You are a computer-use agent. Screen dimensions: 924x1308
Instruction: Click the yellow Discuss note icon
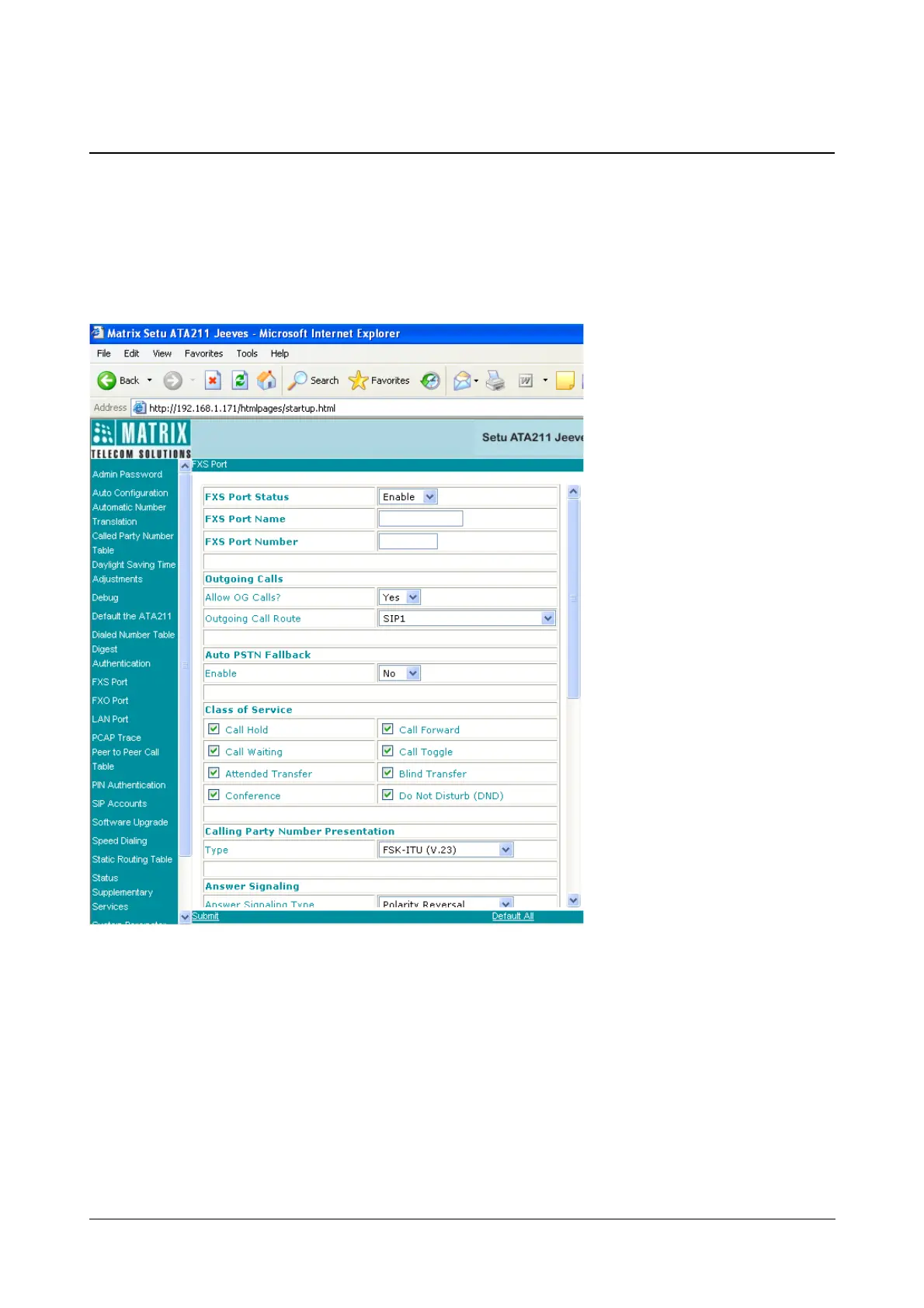pos(565,381)
